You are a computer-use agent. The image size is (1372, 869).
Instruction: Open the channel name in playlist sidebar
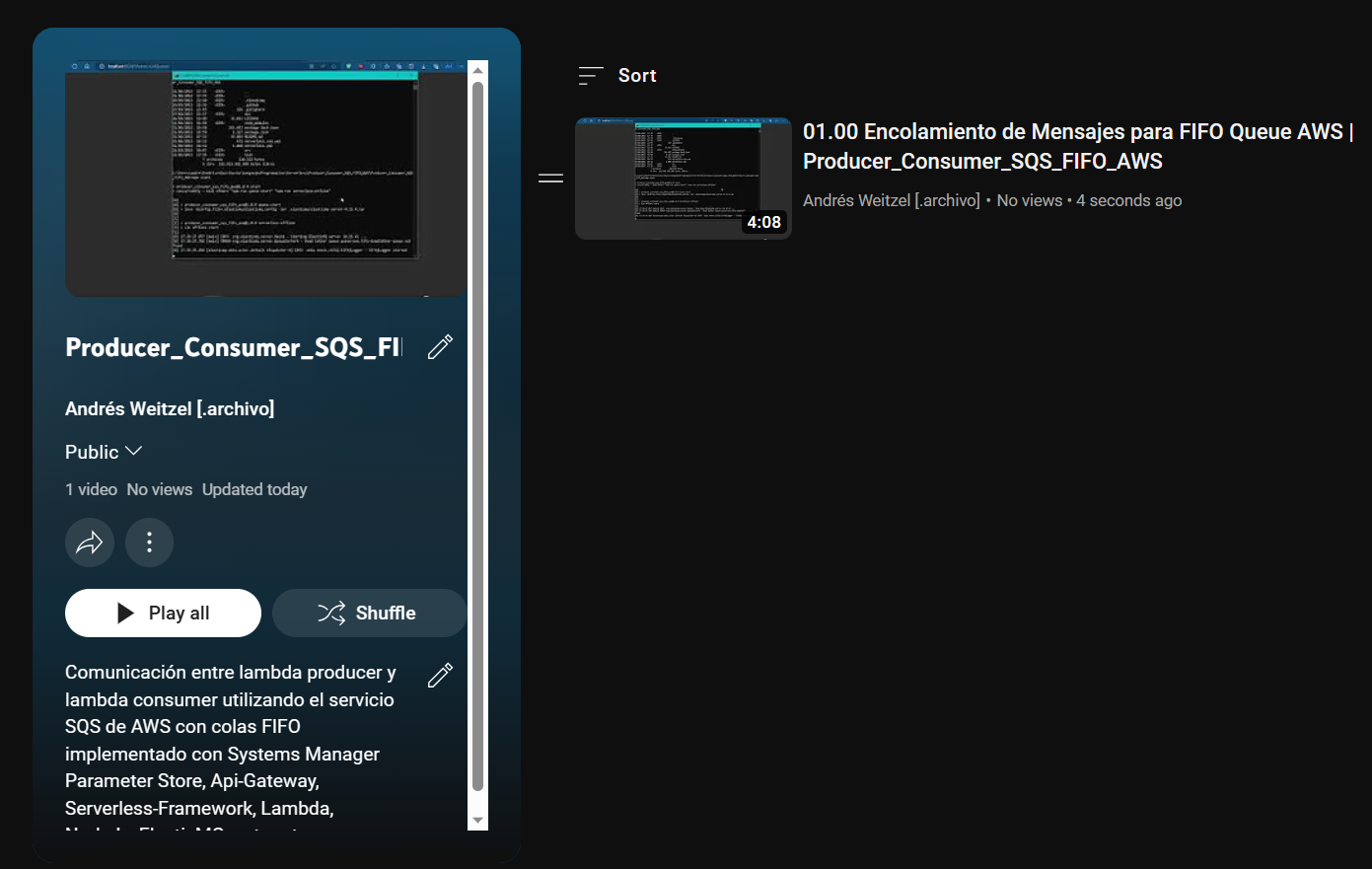170,408
